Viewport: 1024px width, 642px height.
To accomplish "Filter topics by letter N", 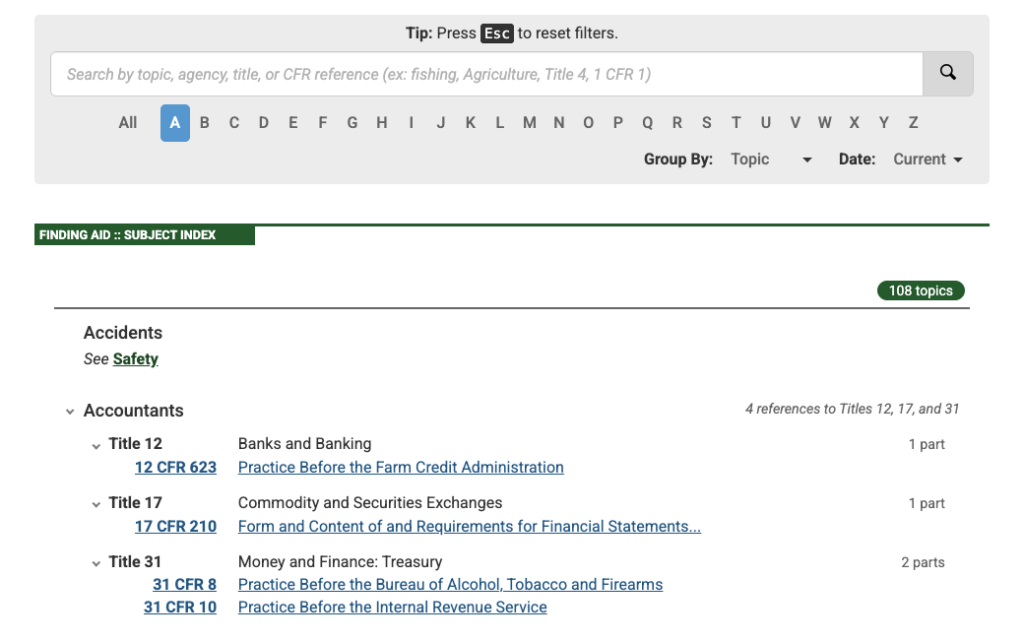I will click(559, 123).
